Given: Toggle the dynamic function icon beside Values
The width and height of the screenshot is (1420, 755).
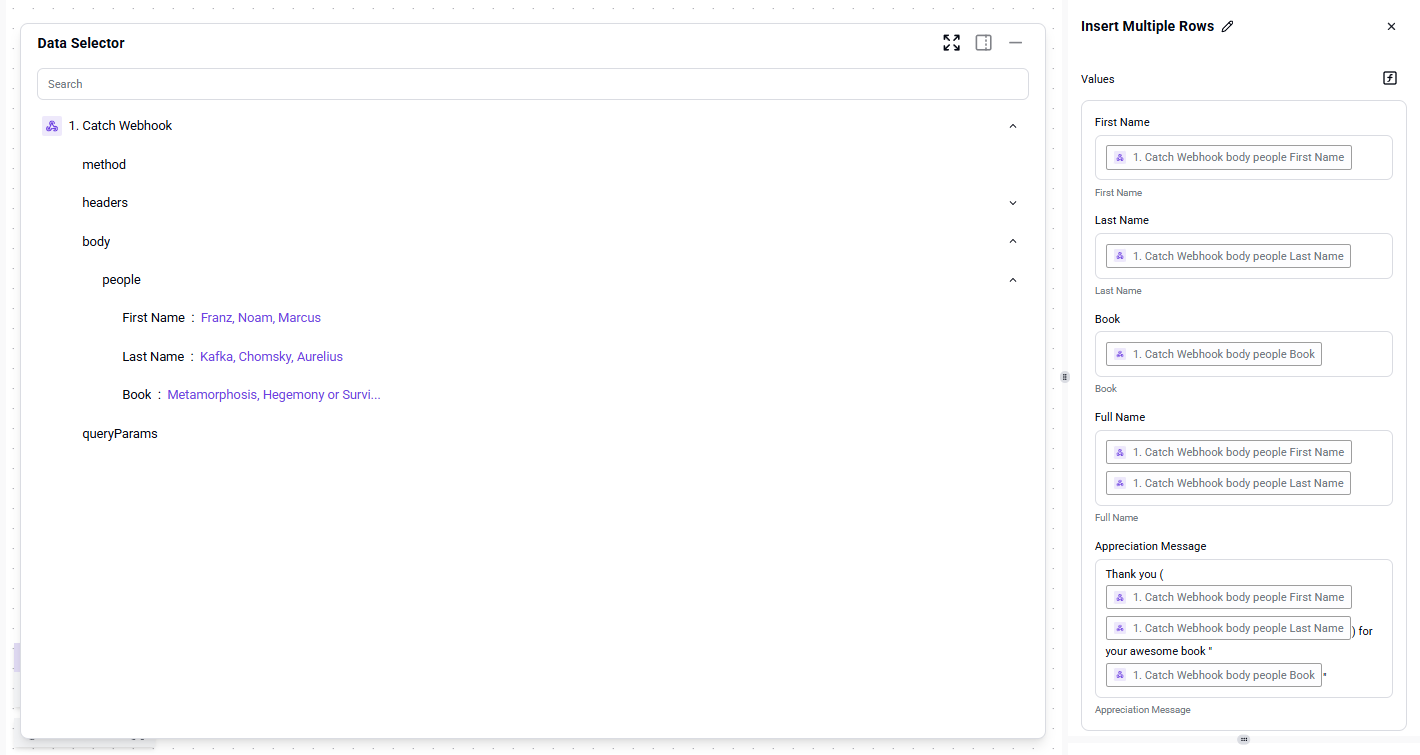Looking at the screenshot, I should tap(1390, 78).
